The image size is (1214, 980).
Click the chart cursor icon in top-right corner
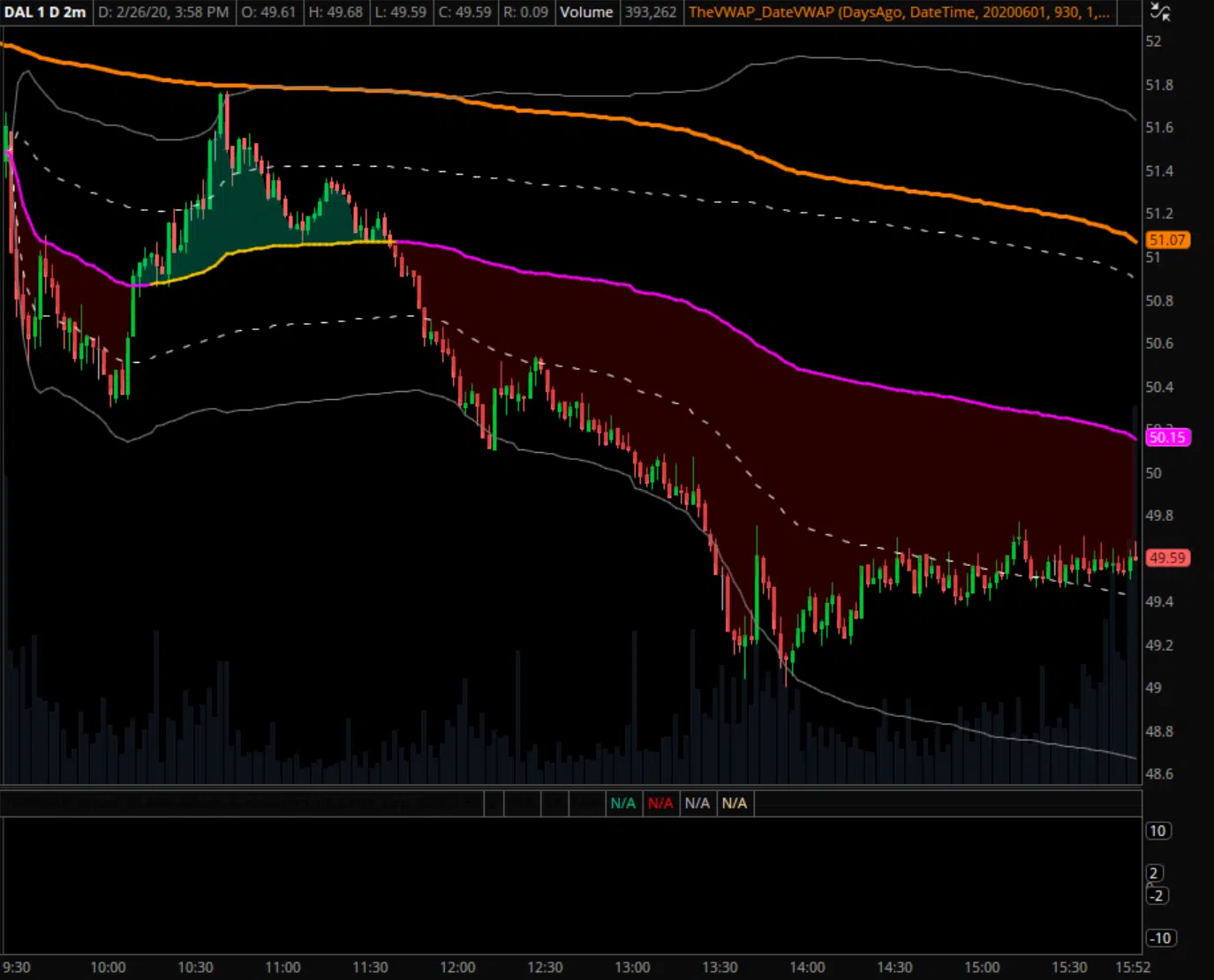coord(1160,12)
